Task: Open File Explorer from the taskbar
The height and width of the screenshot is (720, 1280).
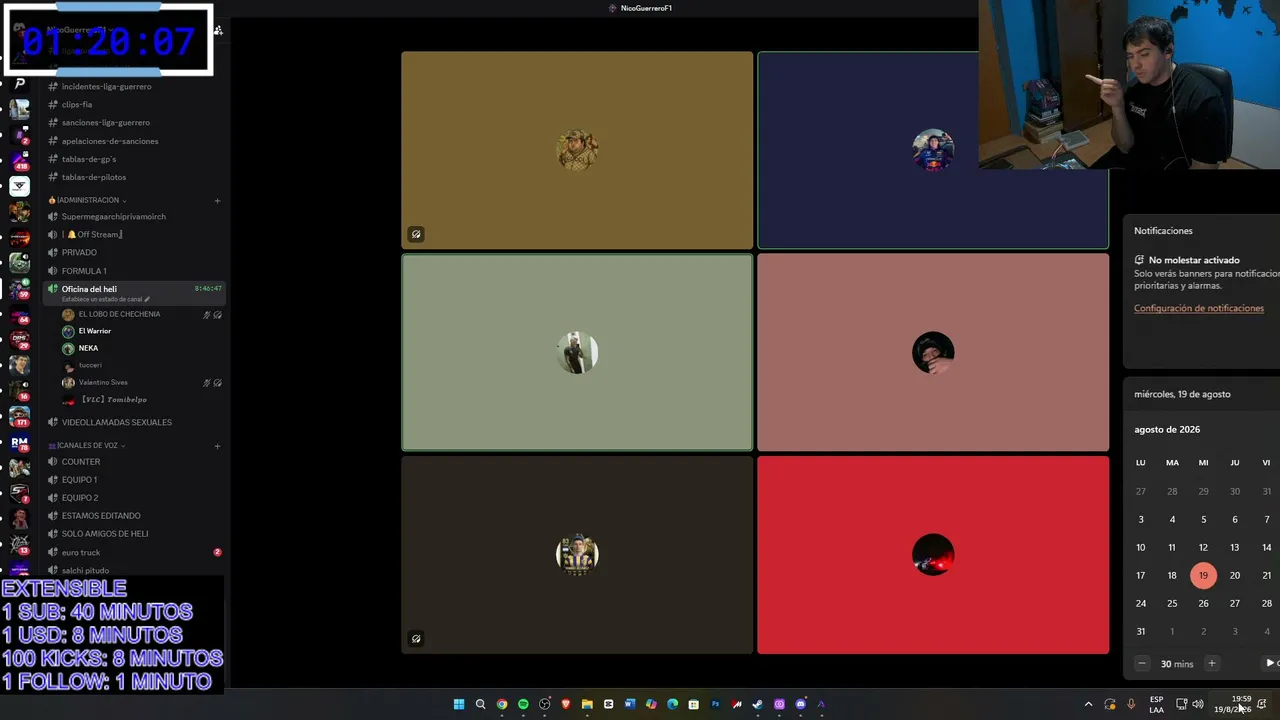Action: (x=587, y=704)
